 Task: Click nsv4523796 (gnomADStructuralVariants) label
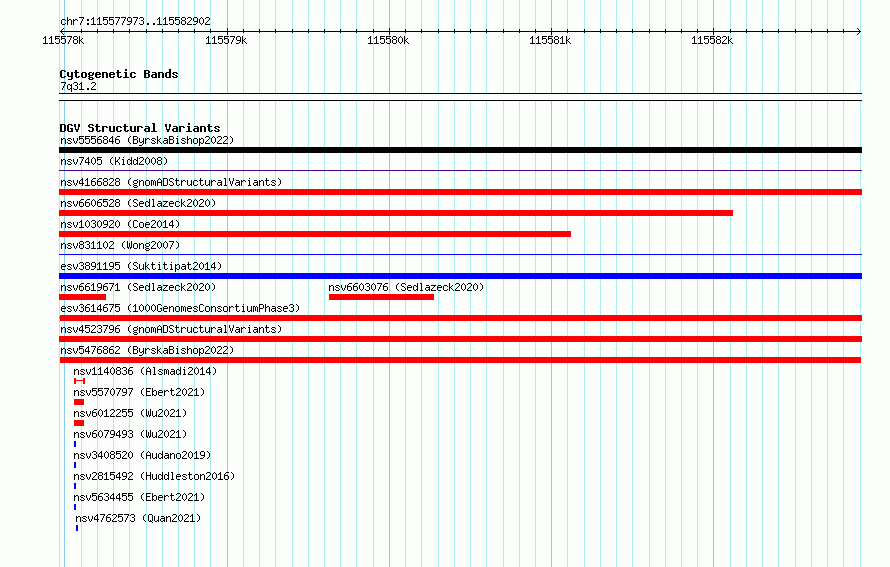pyautogui.click(x=171, y=329)
